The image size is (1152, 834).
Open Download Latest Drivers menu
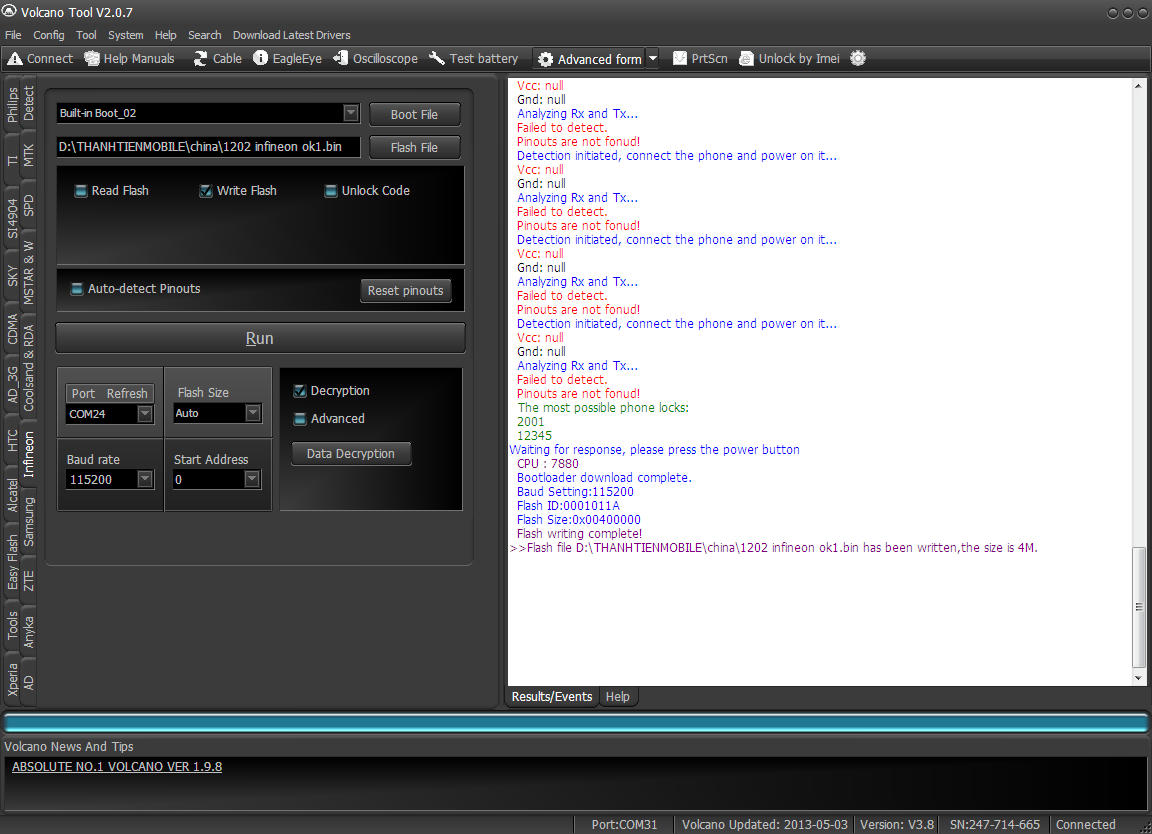click(292, 35)
